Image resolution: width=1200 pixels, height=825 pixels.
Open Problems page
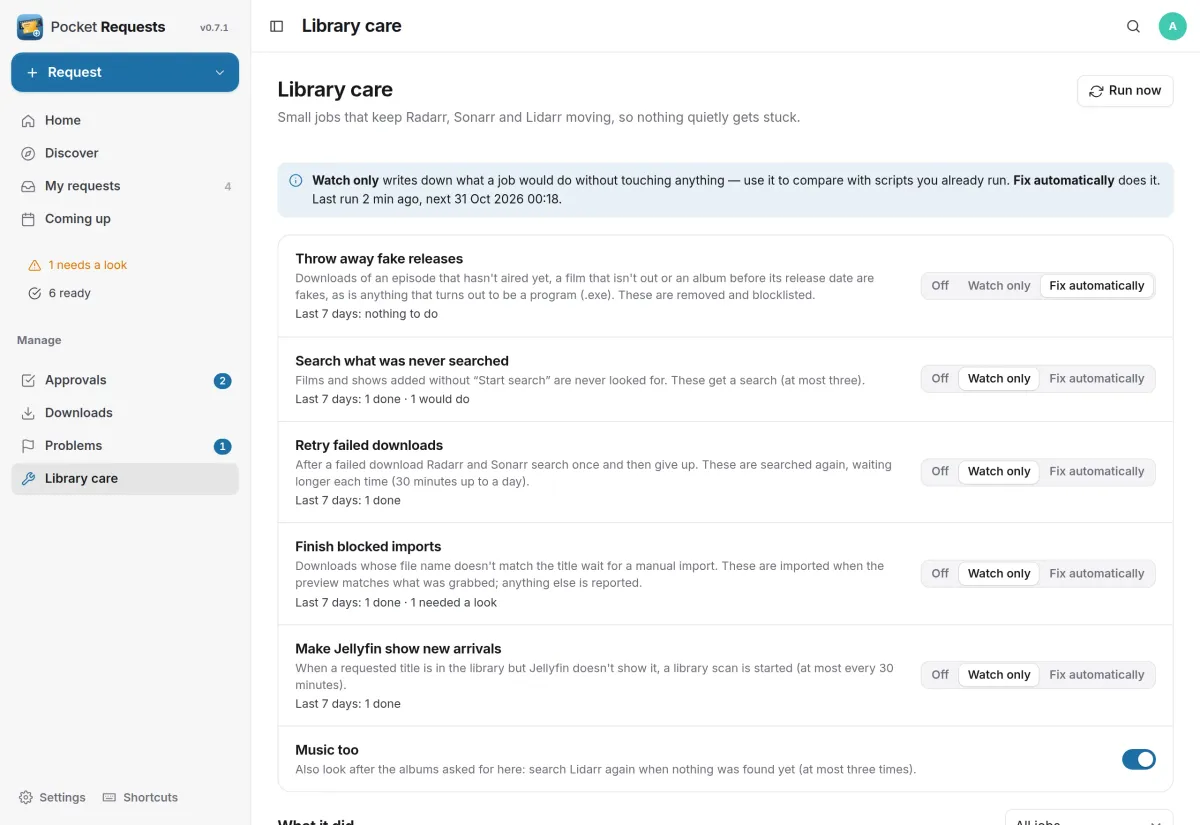pos(125,446)
